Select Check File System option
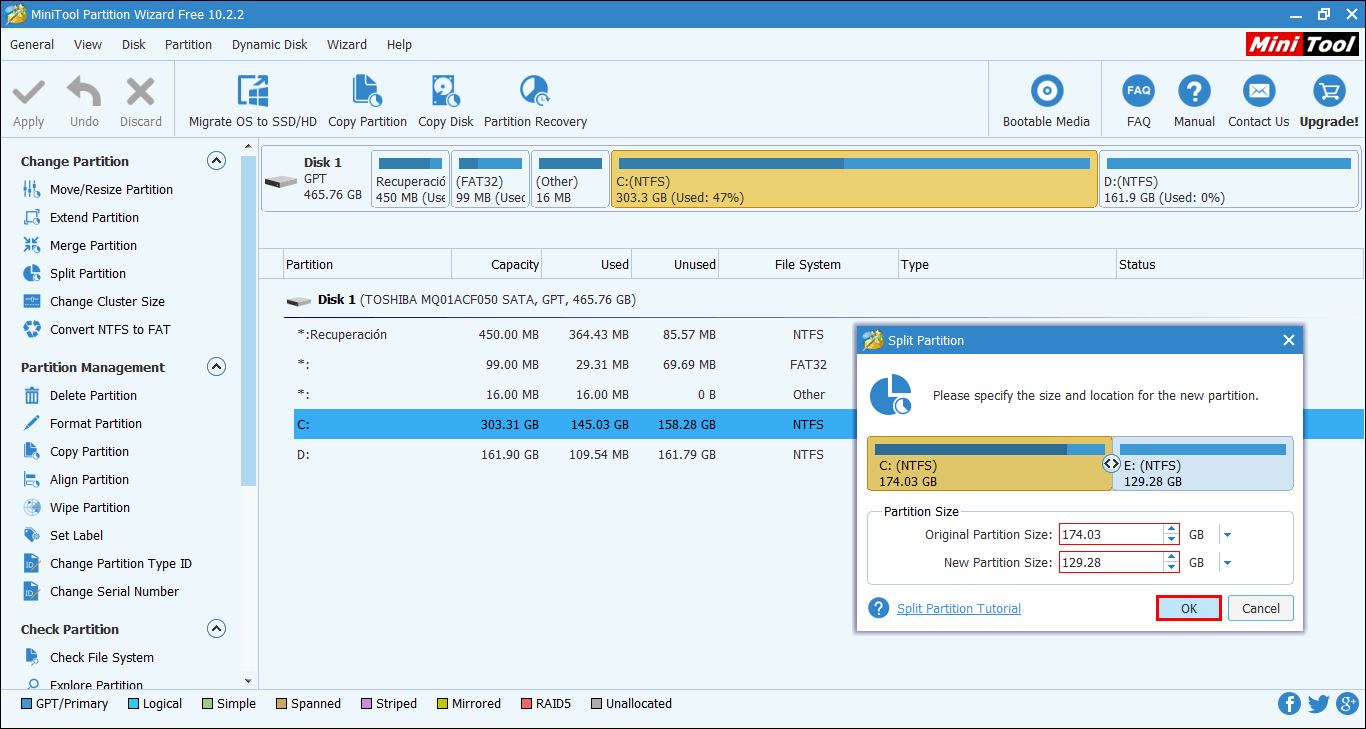 [x=102, y=657]
